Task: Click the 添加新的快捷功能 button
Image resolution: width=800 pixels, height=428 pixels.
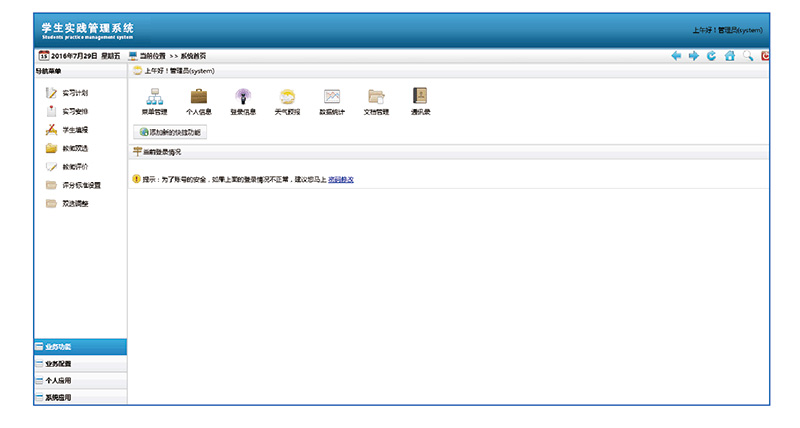Action: (171, 132)
